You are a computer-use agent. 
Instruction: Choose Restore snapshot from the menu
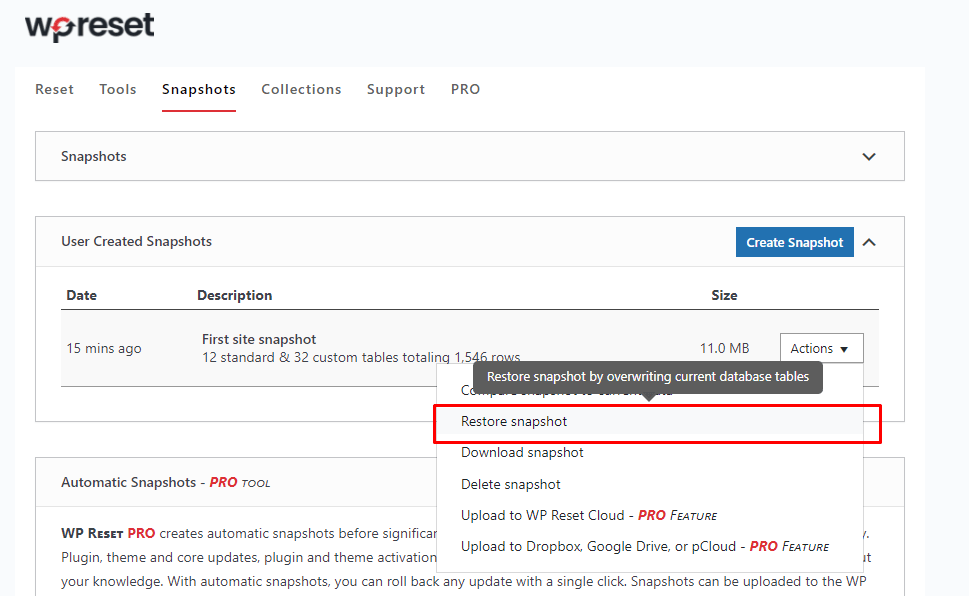click(650, 422)
